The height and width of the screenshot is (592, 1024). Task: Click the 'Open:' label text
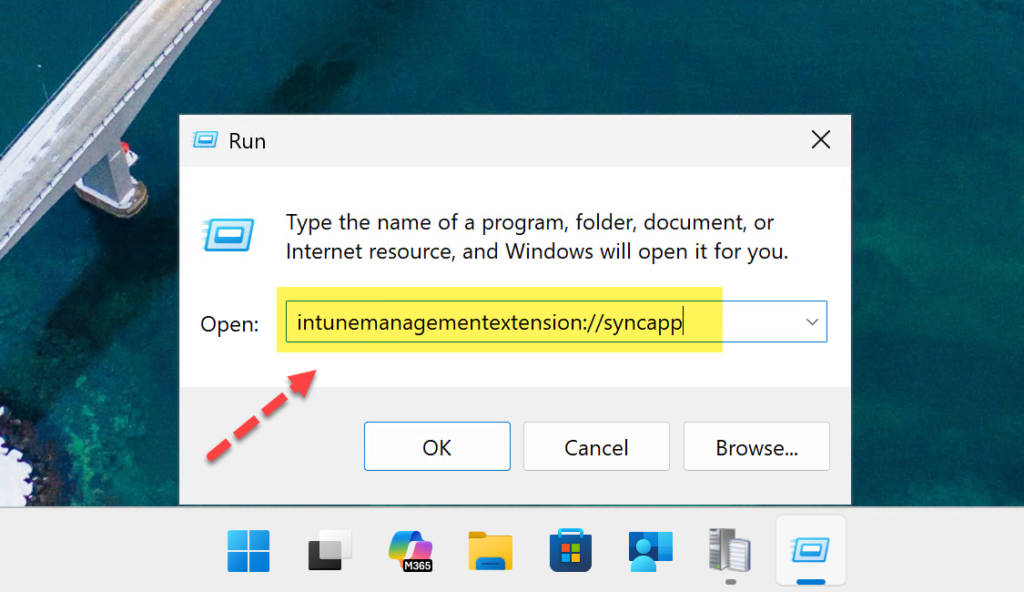pyautogui.click(x=229, y=324)
